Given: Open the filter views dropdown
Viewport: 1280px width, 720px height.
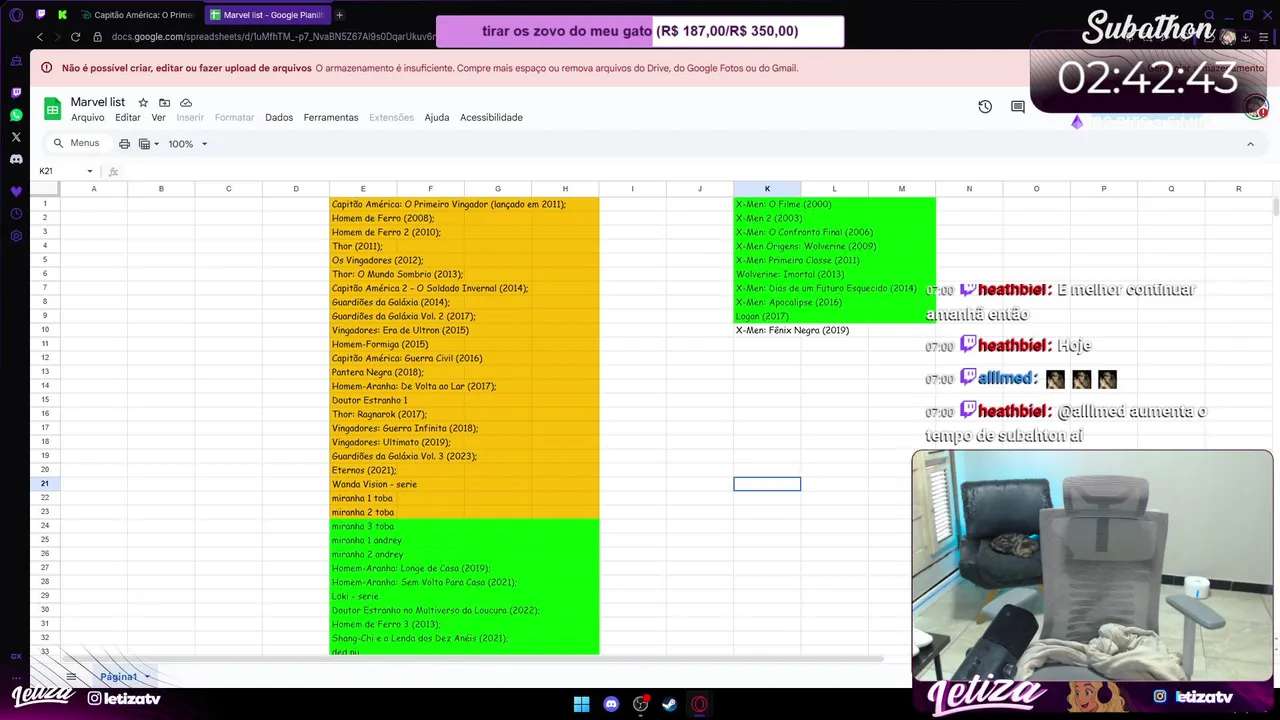Looking at the screenshot, I should 149,144.
